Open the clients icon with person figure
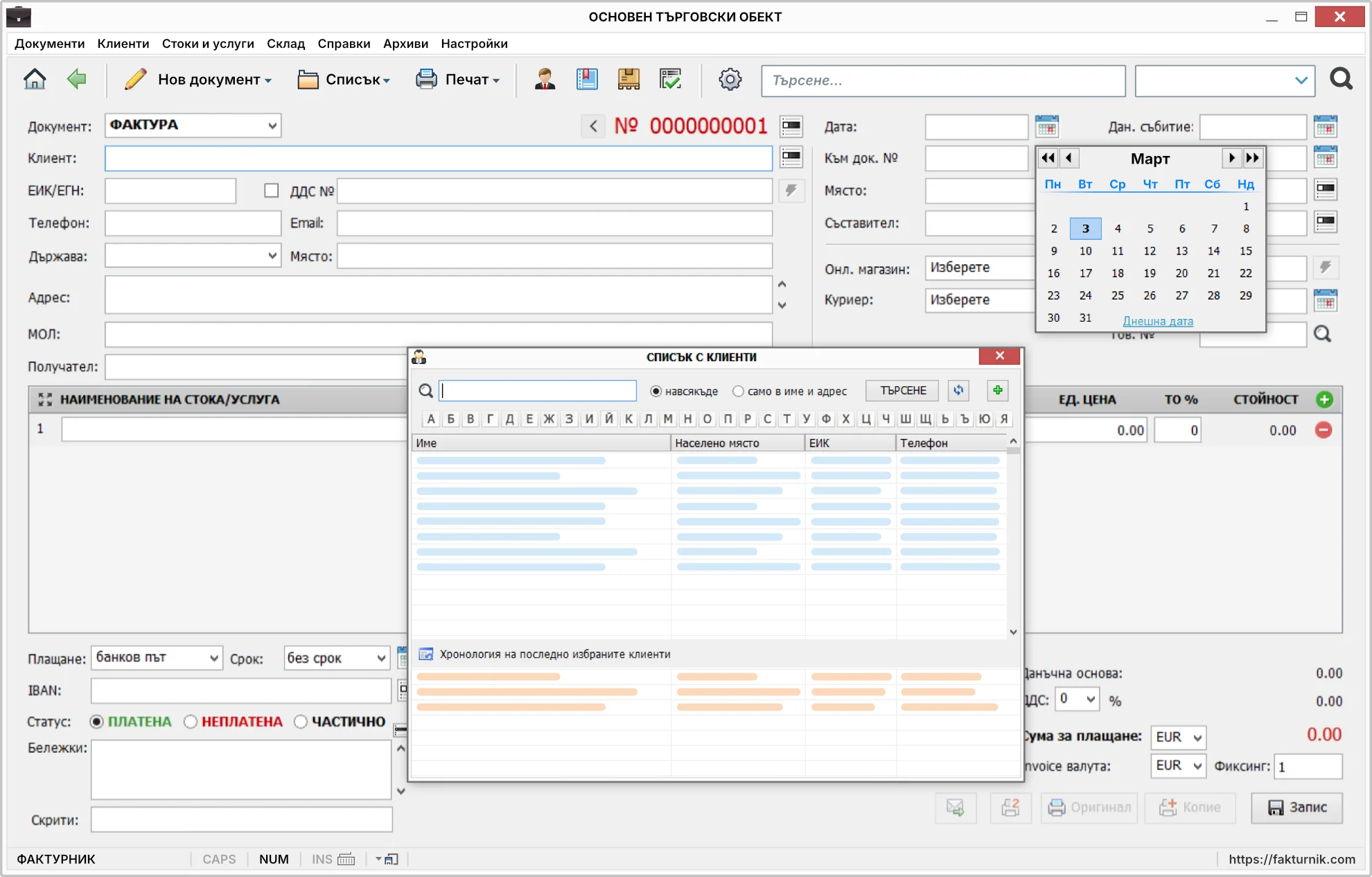 545,79
